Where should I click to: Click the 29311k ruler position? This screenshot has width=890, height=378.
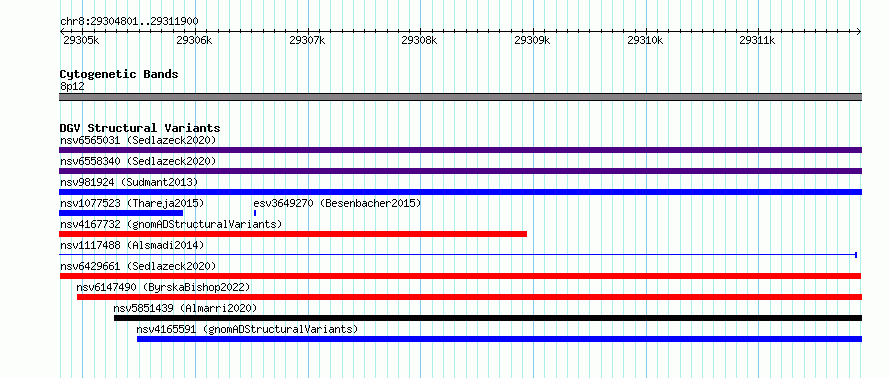coord(758,40)
